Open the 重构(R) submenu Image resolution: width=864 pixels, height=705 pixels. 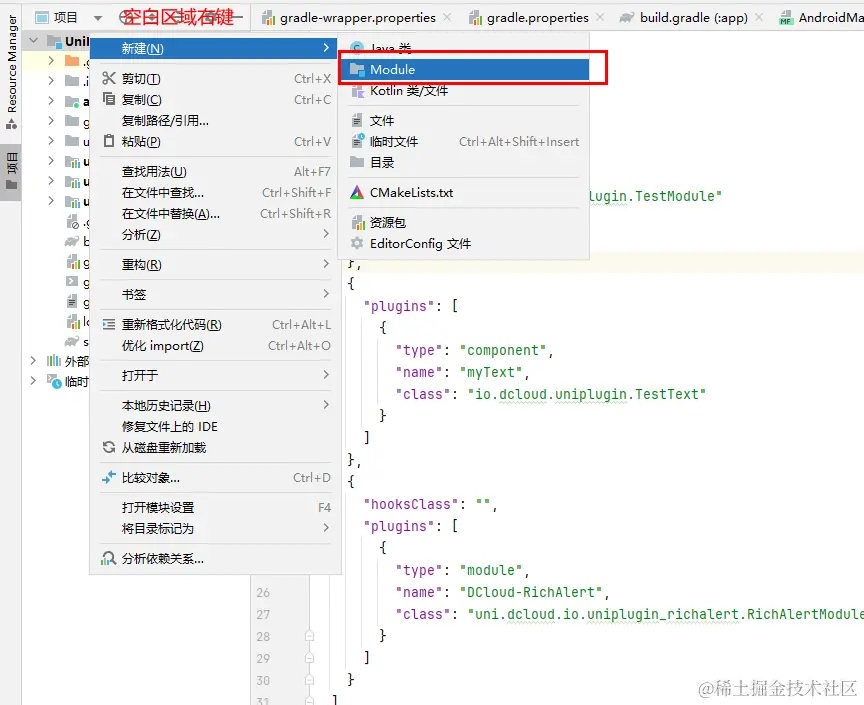215,265
